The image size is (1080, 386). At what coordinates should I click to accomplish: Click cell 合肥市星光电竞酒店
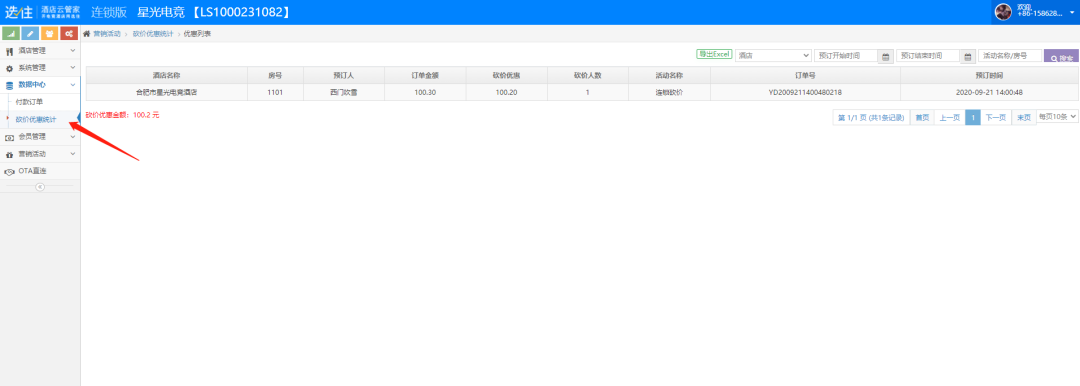pos(166,92)
